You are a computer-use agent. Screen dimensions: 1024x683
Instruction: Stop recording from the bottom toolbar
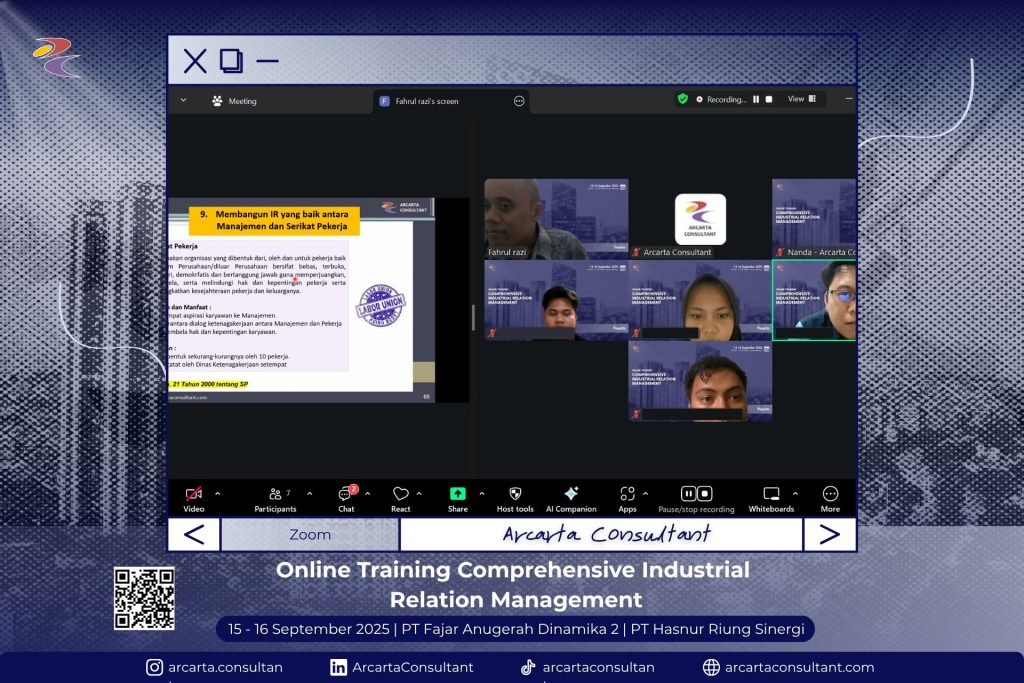(x=705, y=493)
